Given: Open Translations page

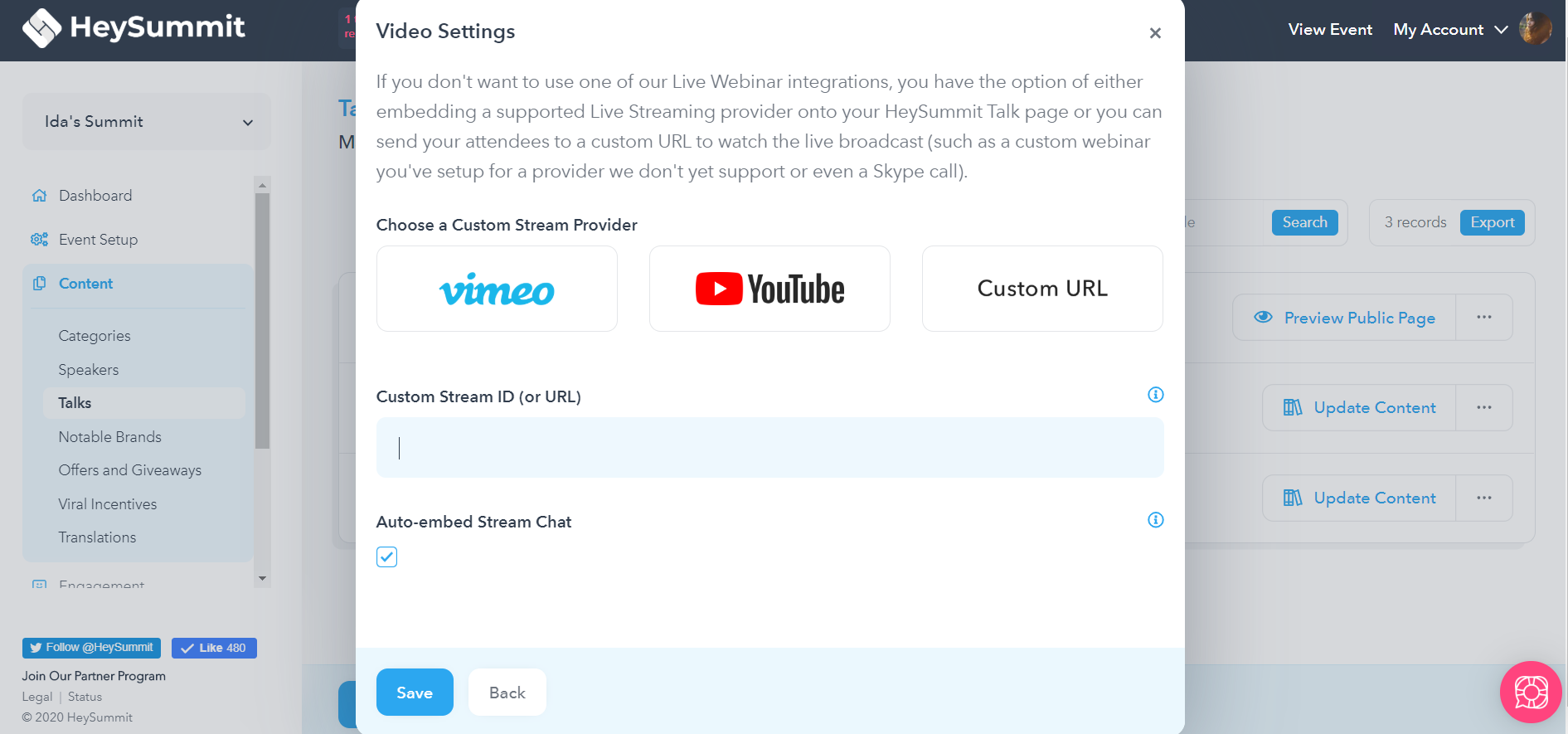Looking at the screenshot, I should (x=97, y=537).
